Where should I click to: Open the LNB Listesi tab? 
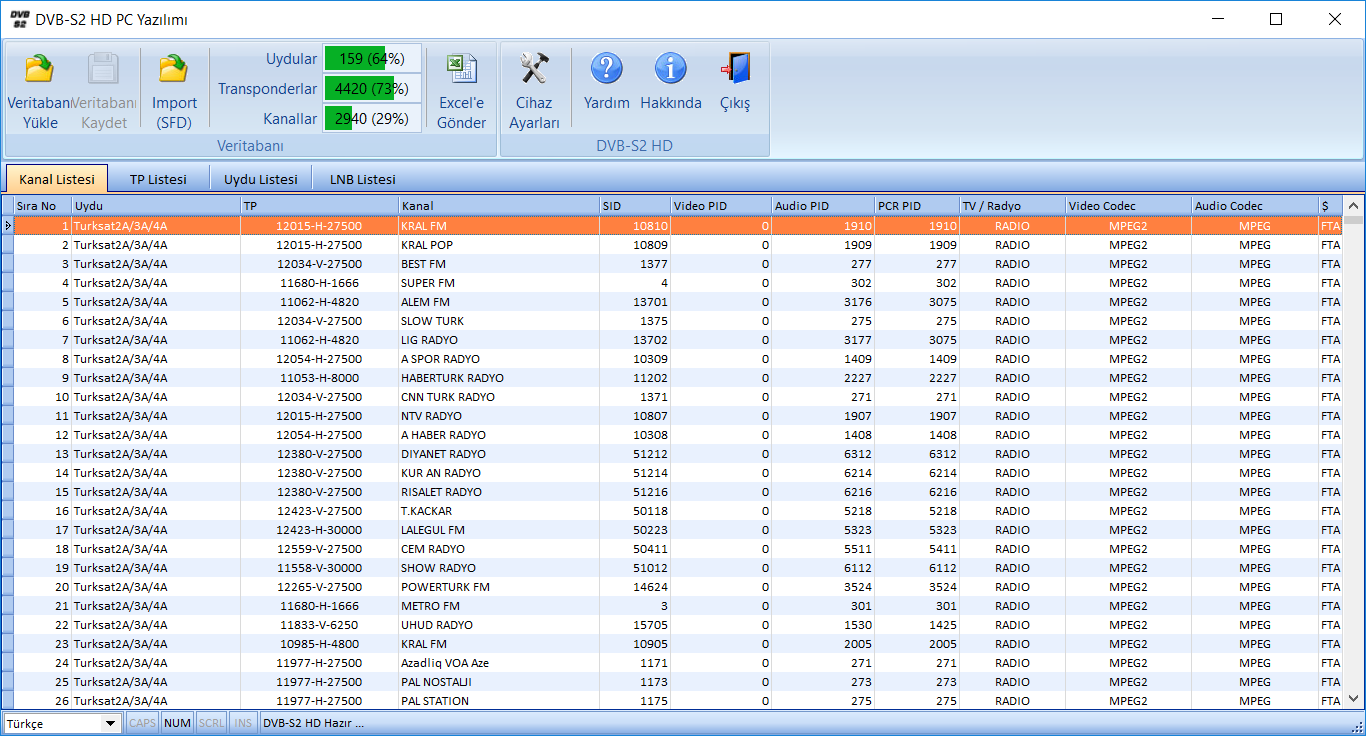[x=362, y=179]
